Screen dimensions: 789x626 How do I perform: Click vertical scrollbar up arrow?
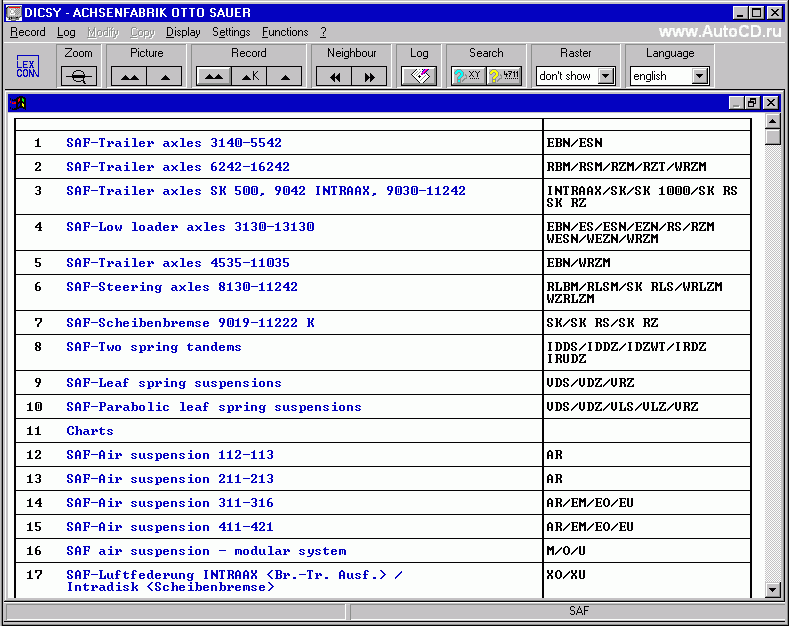click(x=772, y=121)
